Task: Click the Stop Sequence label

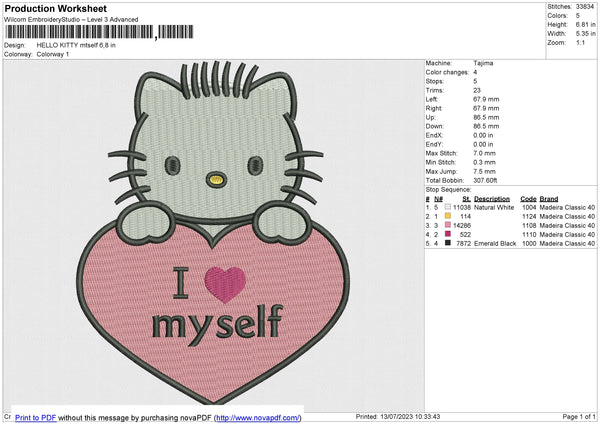Action: [x=447, y=188]
